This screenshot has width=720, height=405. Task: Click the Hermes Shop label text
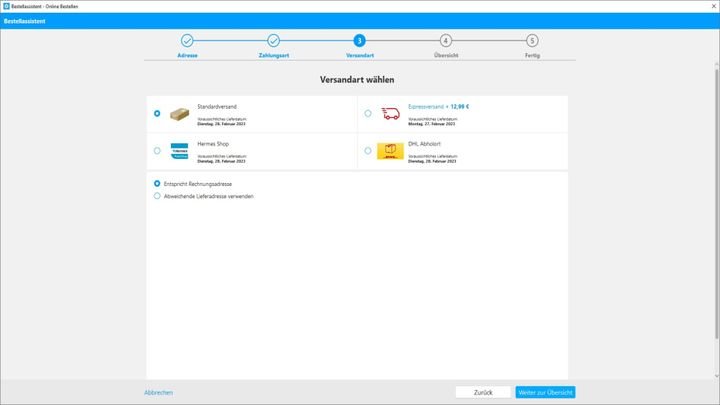213,144
